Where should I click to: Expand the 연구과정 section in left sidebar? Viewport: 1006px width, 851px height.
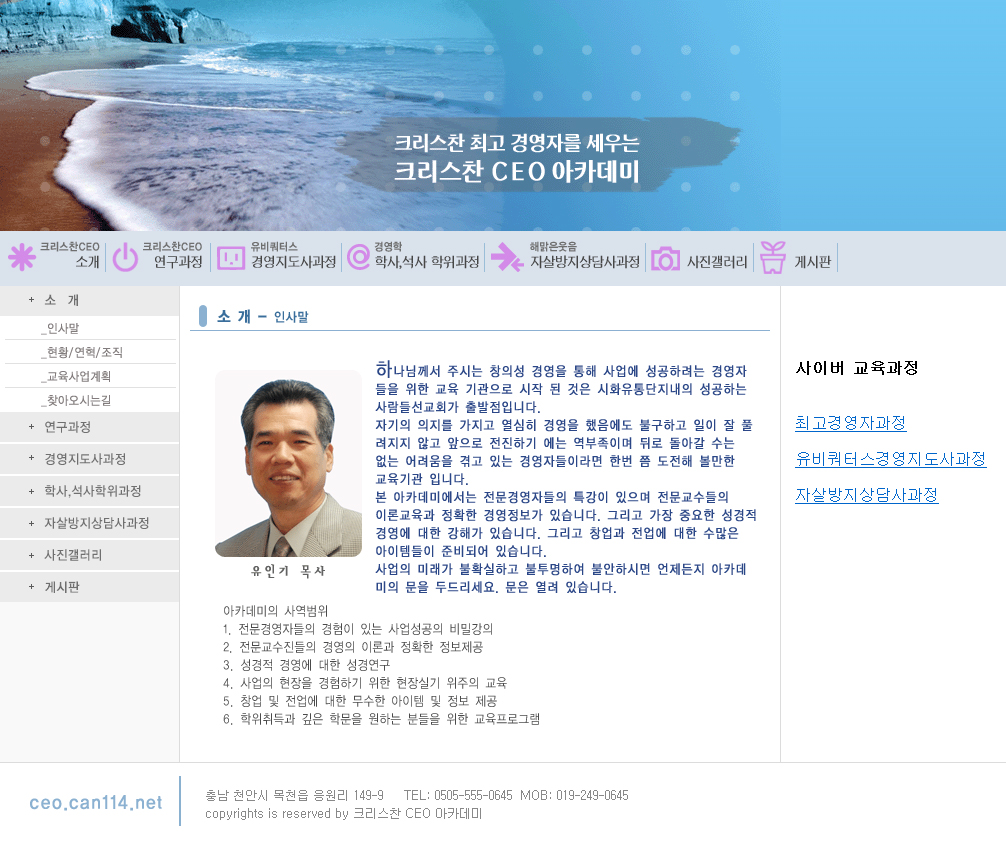click(x=67, y=427)
